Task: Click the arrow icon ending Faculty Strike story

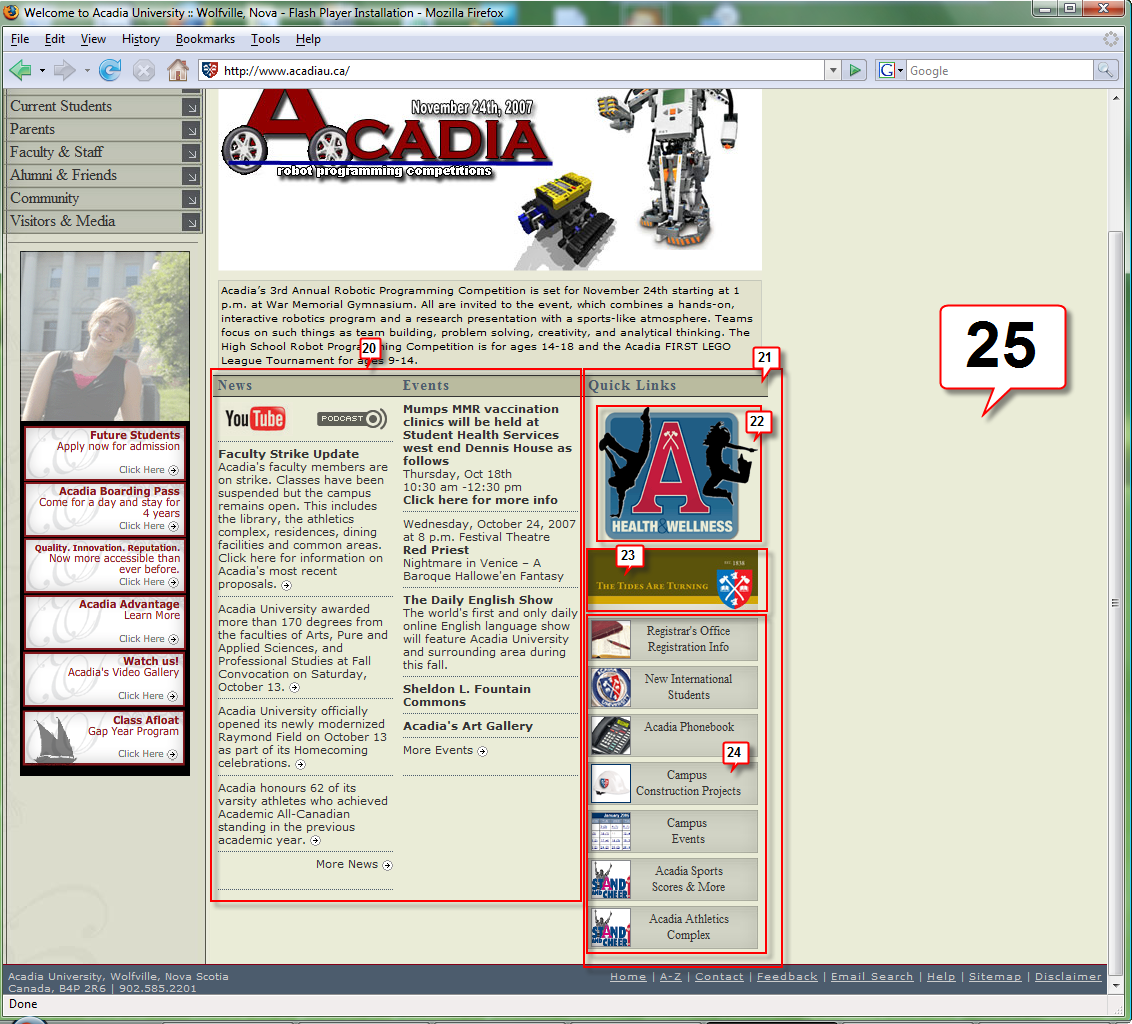Action: [287, 585]
